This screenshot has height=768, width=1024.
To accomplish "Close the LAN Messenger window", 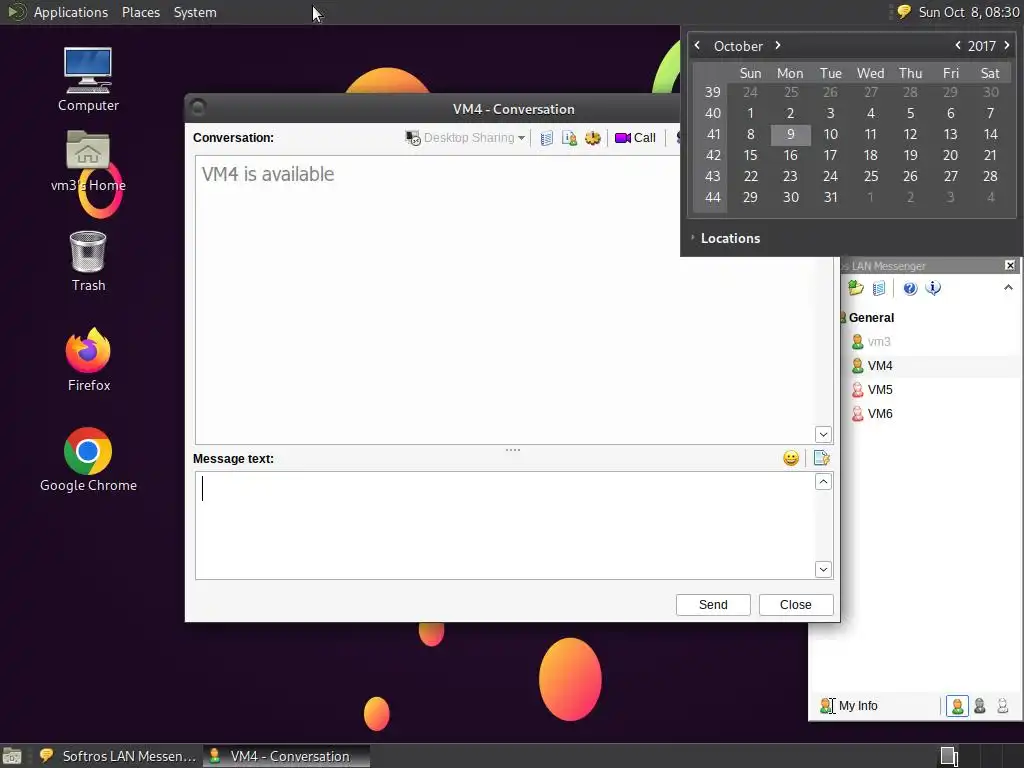I will pos(1010,265).
